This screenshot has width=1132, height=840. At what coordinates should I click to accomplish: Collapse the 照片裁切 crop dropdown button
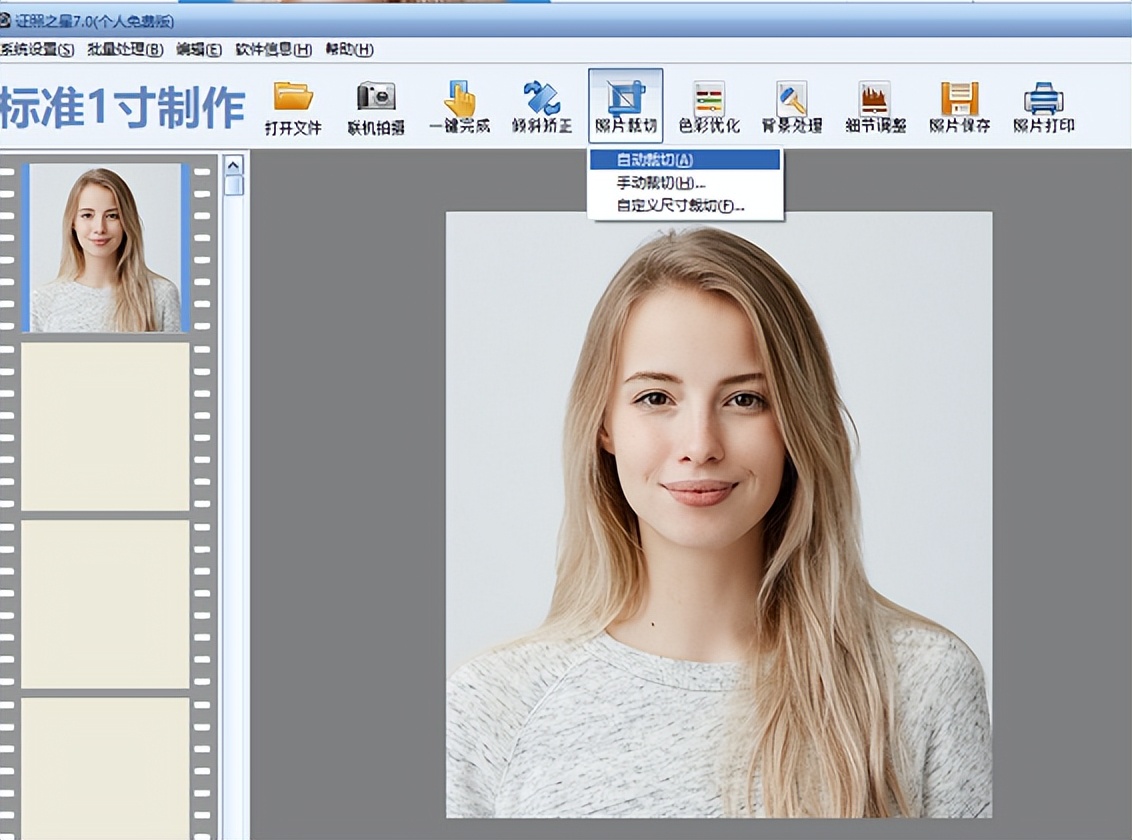[x=626, y=105]
